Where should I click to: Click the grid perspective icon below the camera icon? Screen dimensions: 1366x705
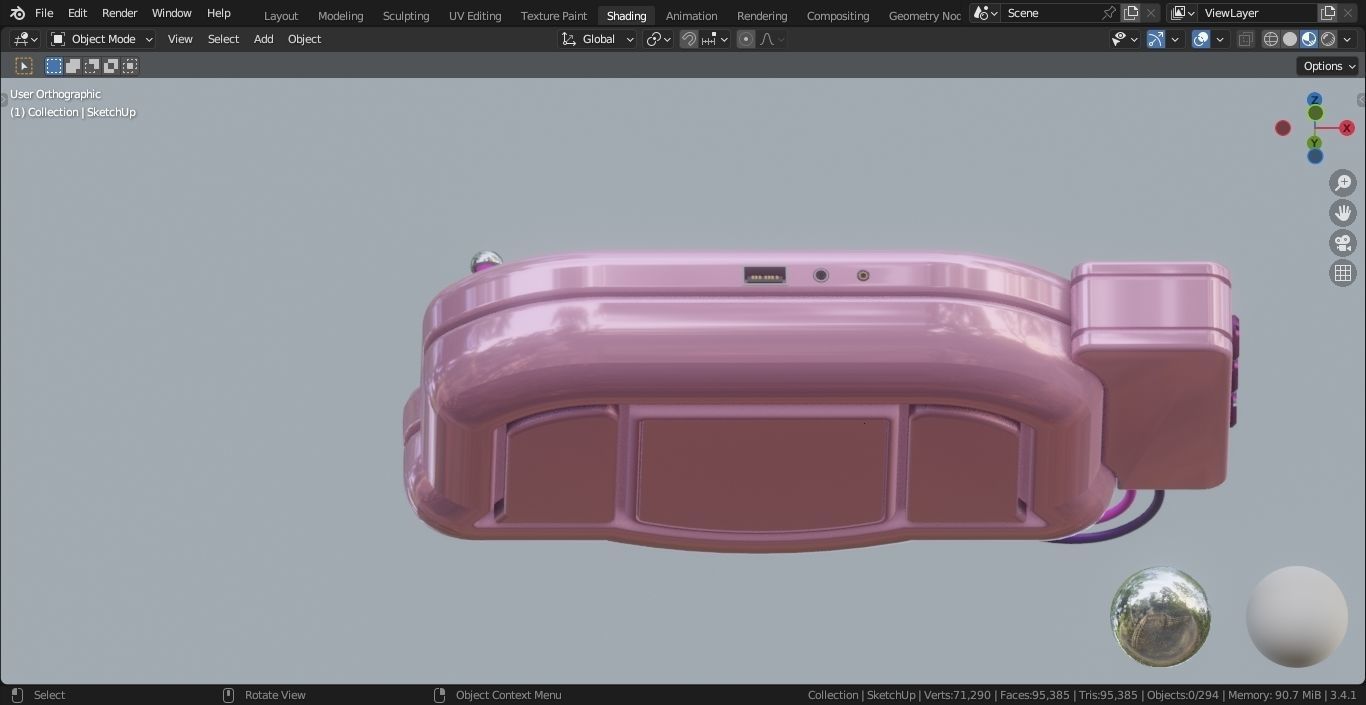(x=1343, y=272)
